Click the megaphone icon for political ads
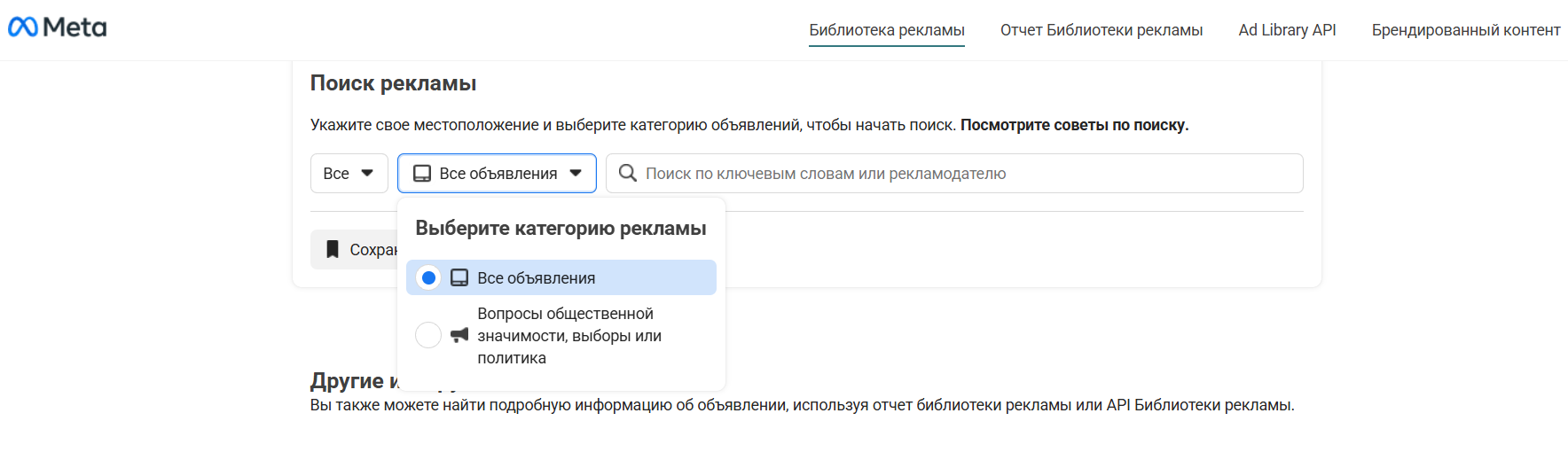The width and height of the screenshot is (1568, 460). [459, 335]
